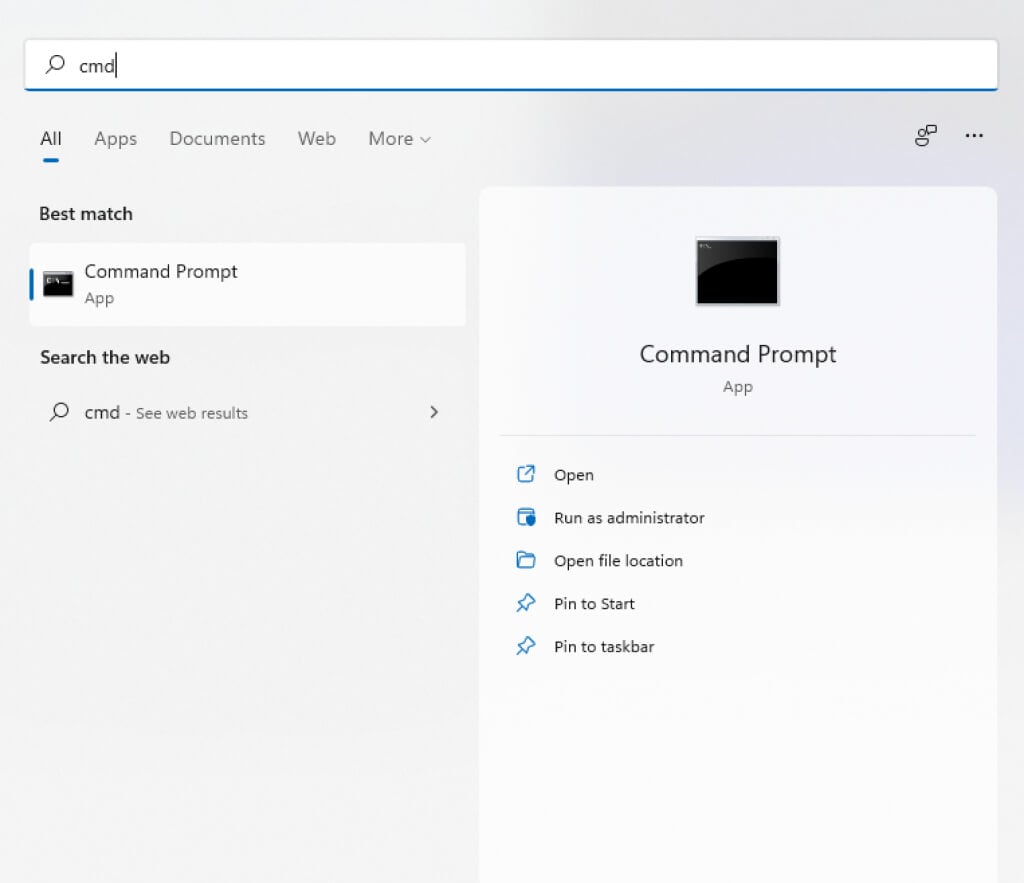Click the magnifier icon in the search box
The width and height of the screenshot is (1024, 883).
tap(55, 65)
